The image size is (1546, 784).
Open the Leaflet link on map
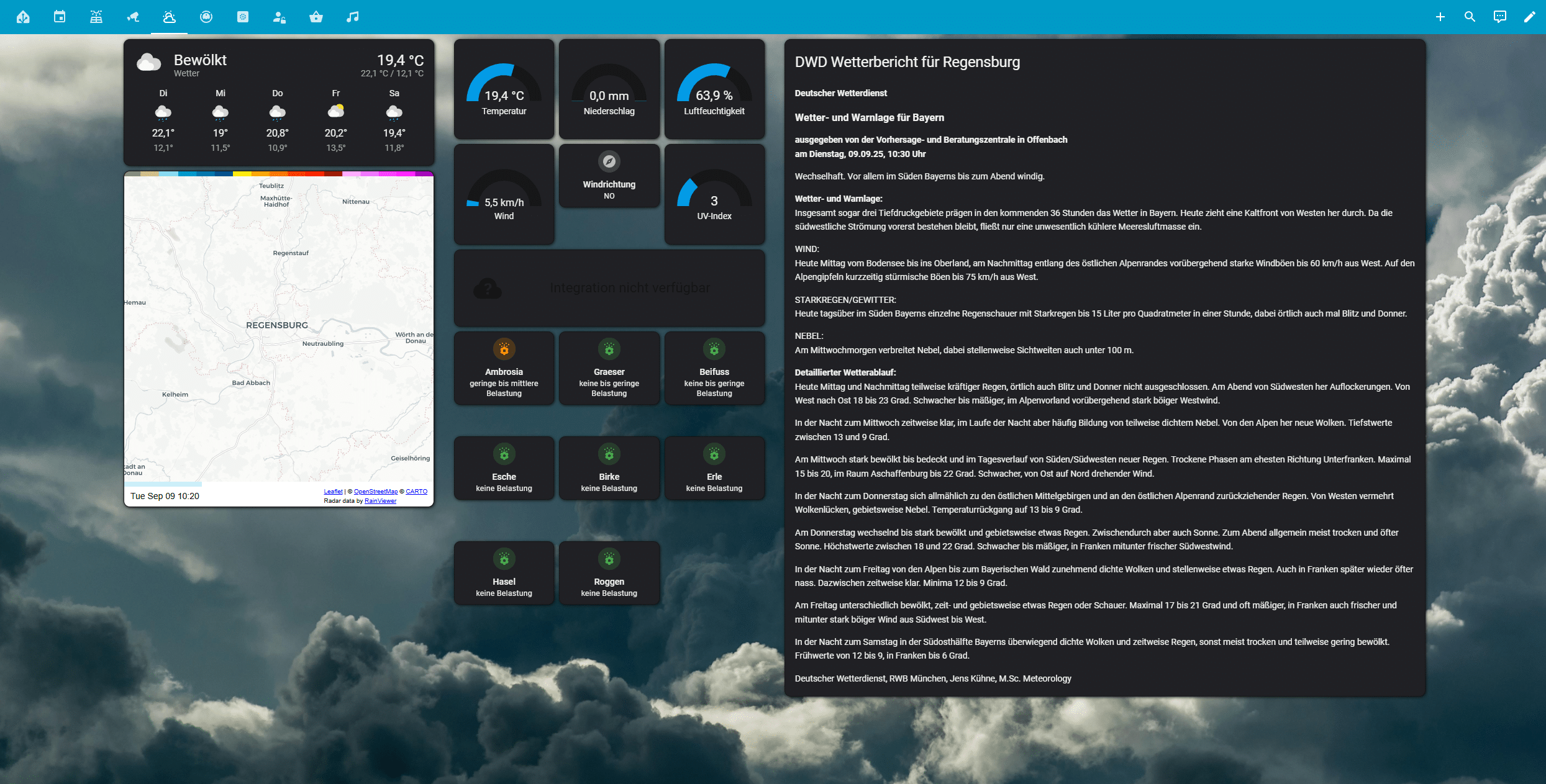tap(333, 492)
